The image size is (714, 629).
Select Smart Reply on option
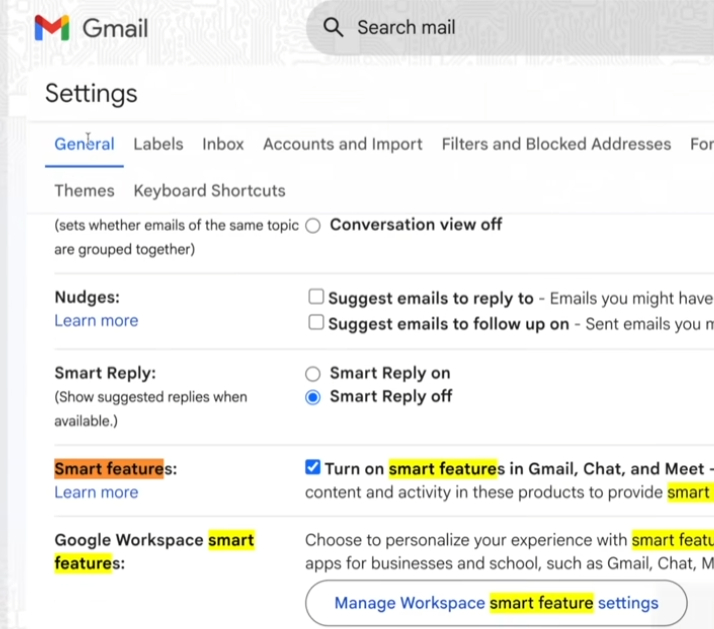click(313, 373)
